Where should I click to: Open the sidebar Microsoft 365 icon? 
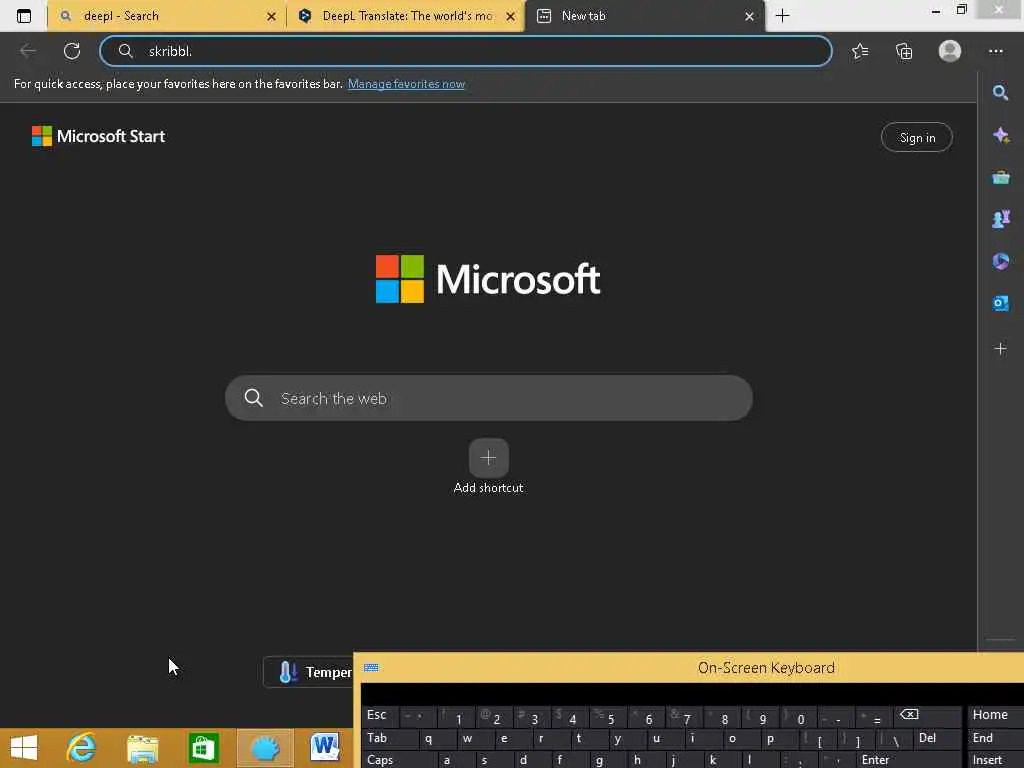pyautogui.click(x=1000, y=261)
